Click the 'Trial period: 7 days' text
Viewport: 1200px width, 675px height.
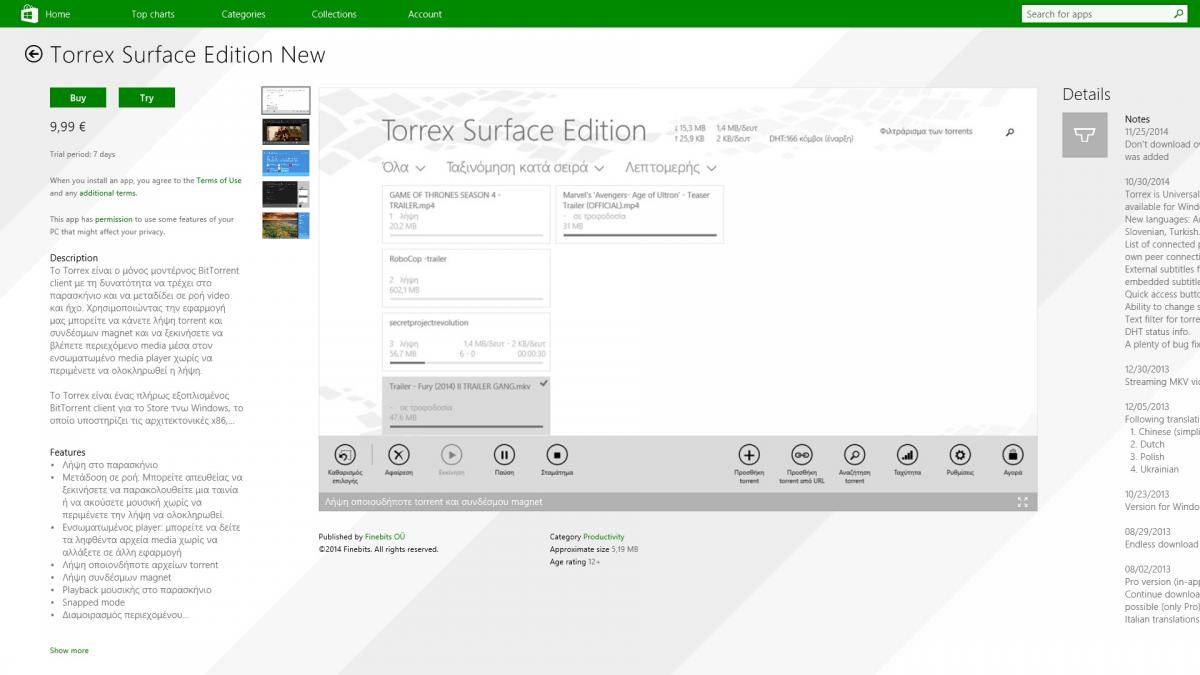tap(83, 154)
